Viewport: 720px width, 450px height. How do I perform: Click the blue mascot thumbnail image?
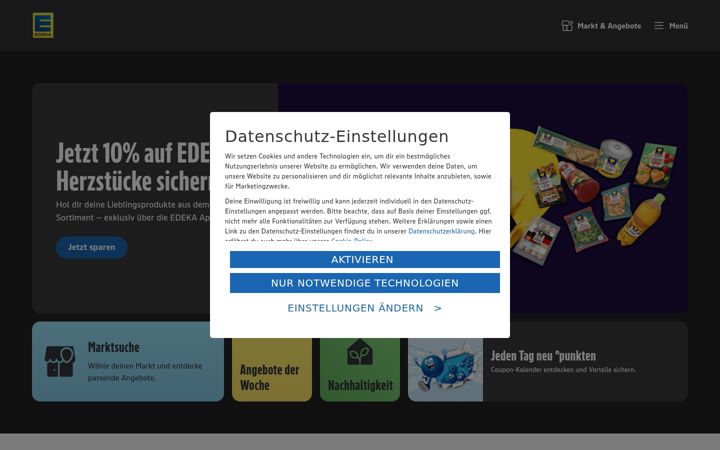(445, 370)
